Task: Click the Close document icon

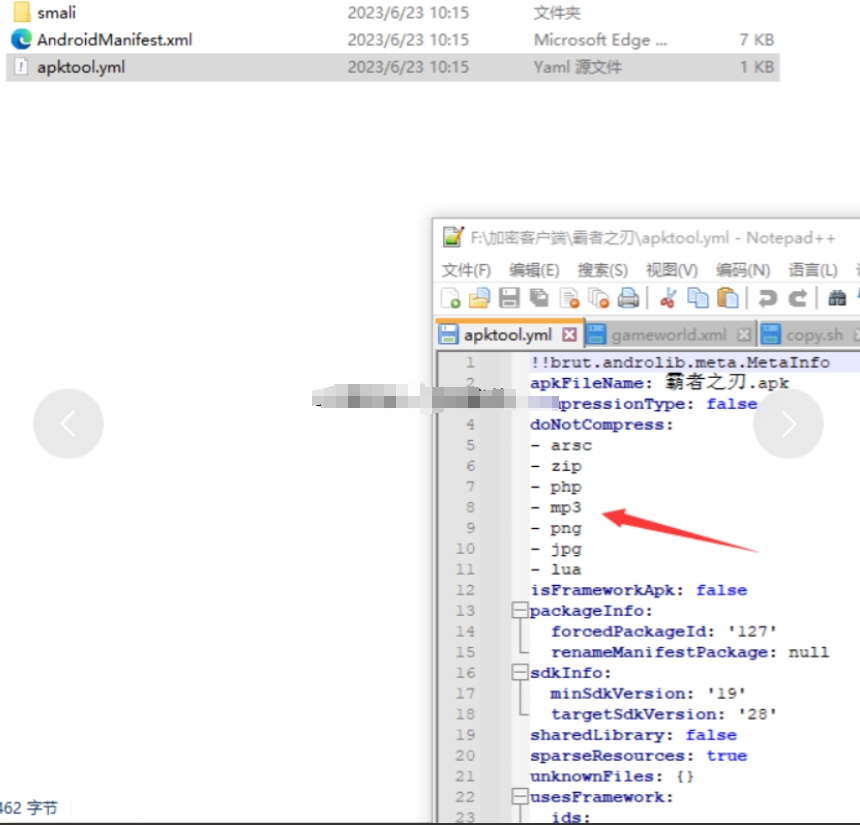Action: pyautogui.click(x=569, y=298)
